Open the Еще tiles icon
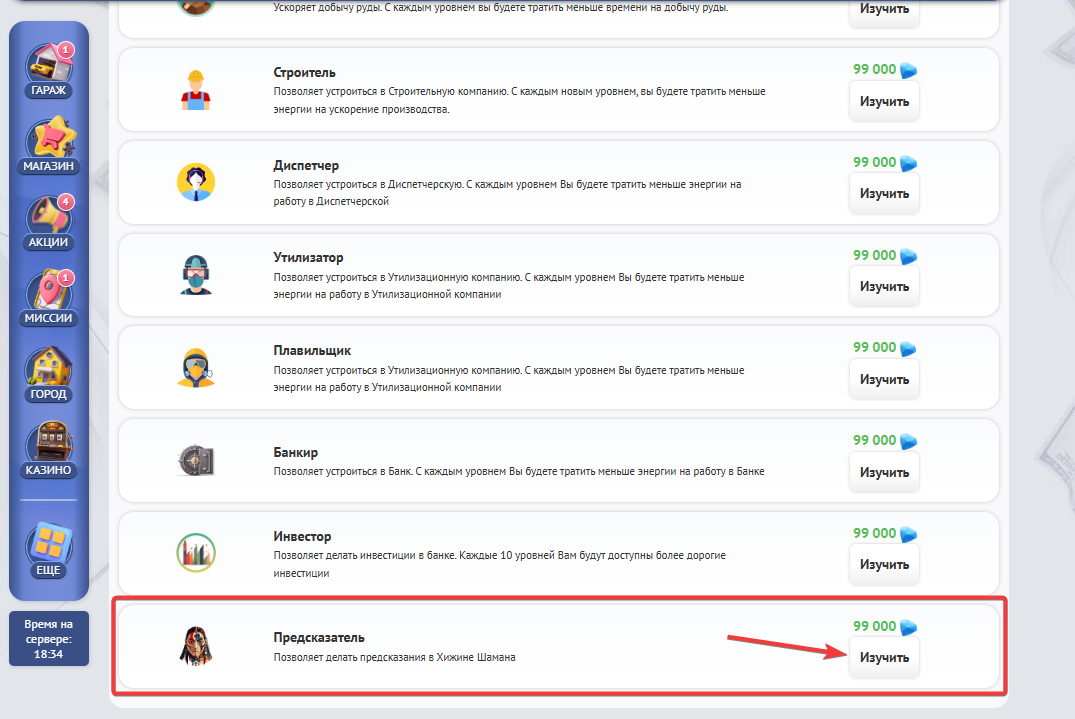The image size is (1075, 719). coord(49,544)
